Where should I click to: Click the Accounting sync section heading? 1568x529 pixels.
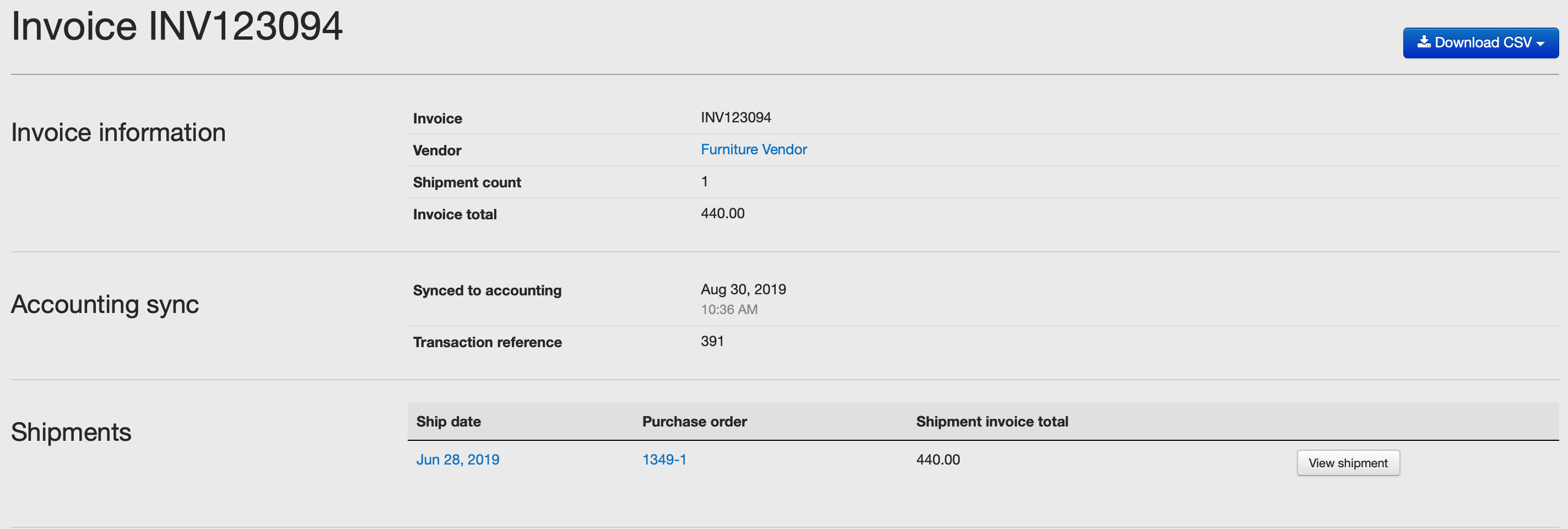click(x=105, y=304)
